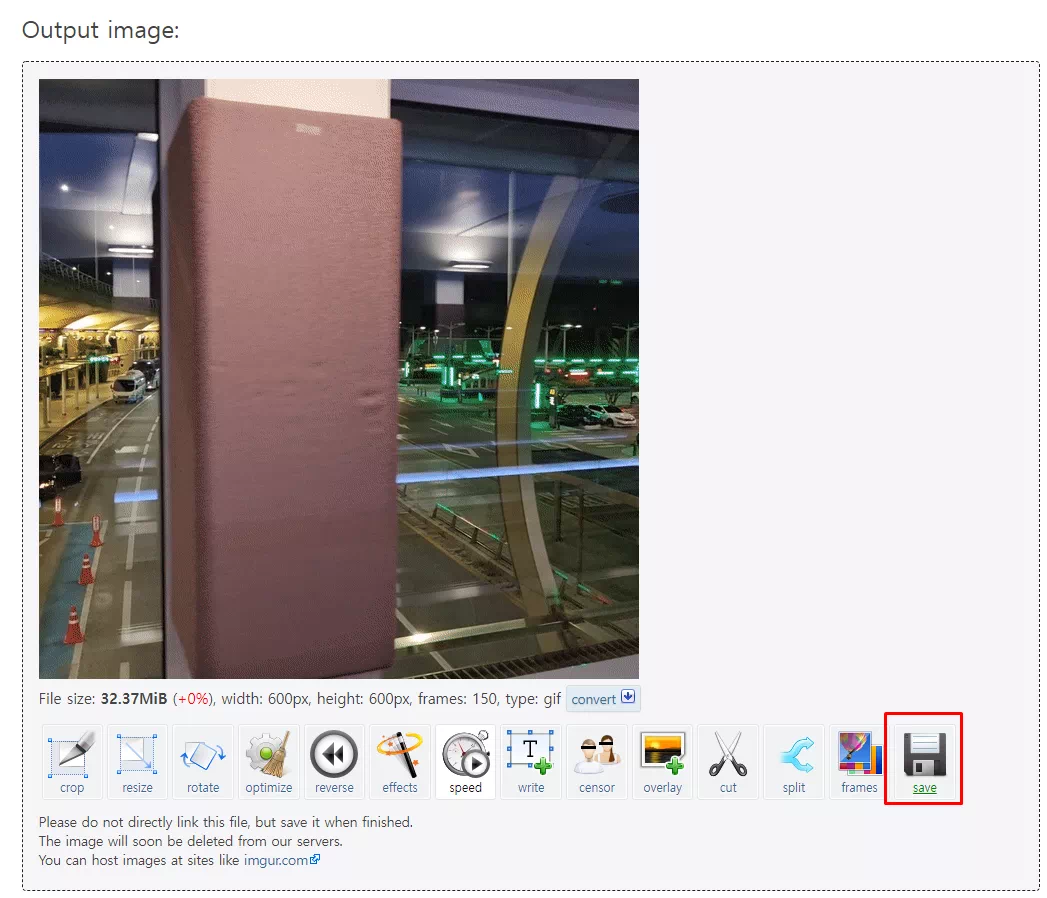Open the imgur.com link
Screen dimensions: 1047x898
coord(282,860)
